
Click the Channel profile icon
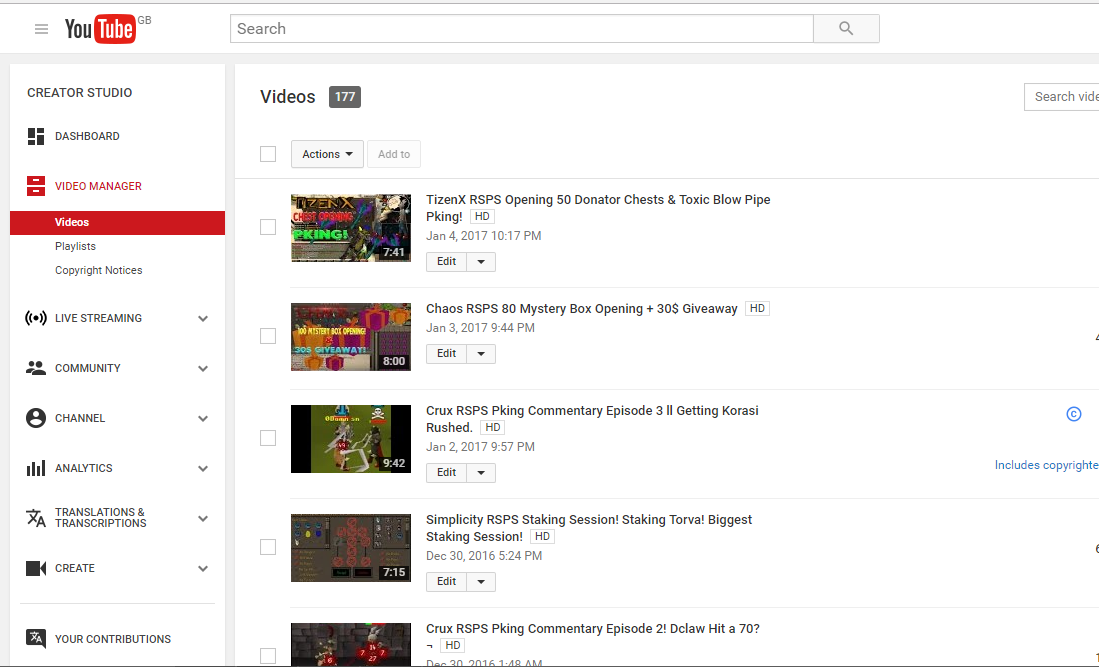(36, 418)
